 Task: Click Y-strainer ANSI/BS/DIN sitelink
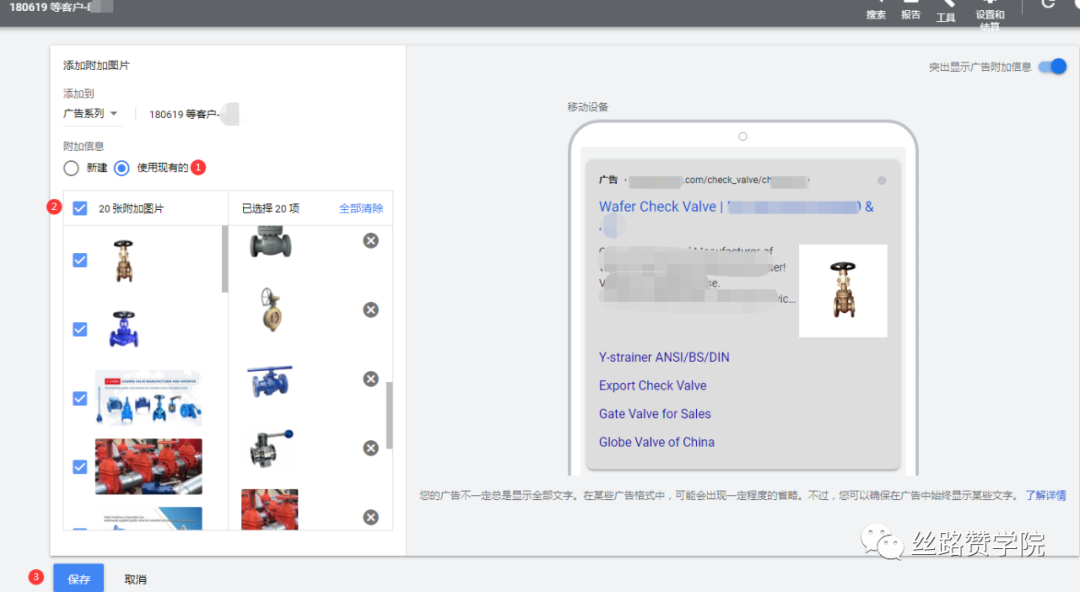coord(664,357)
